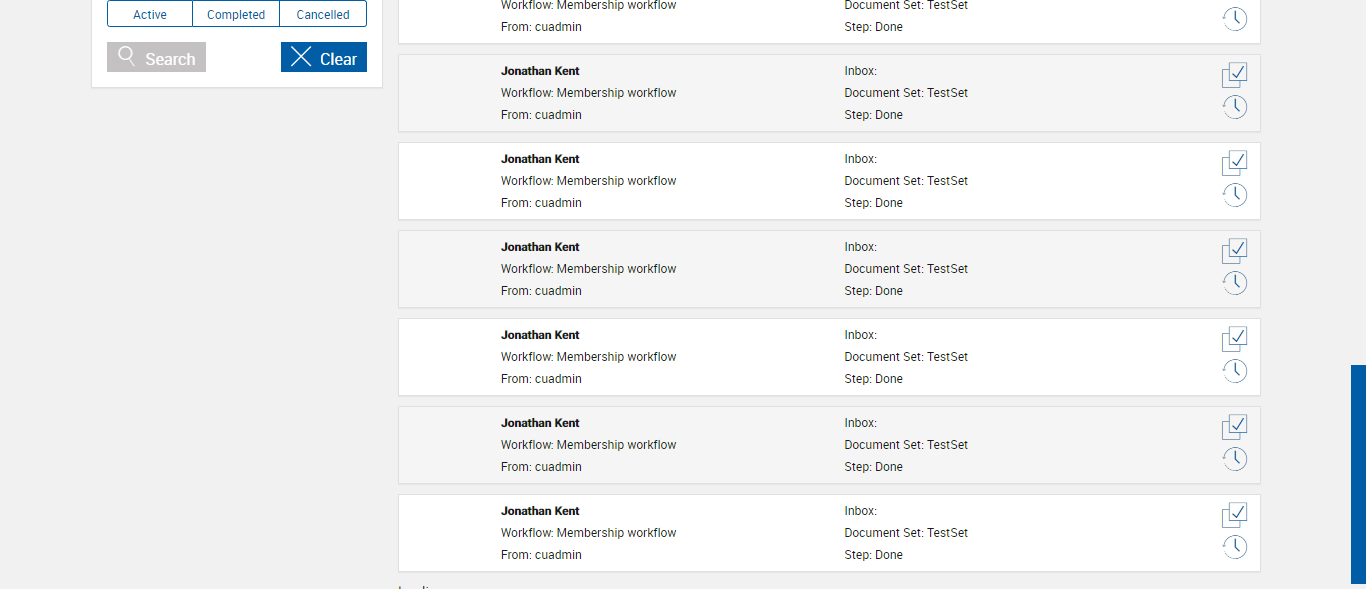Click the blue Clear button
1366x589 pixels.
click(x=324, y=58)
